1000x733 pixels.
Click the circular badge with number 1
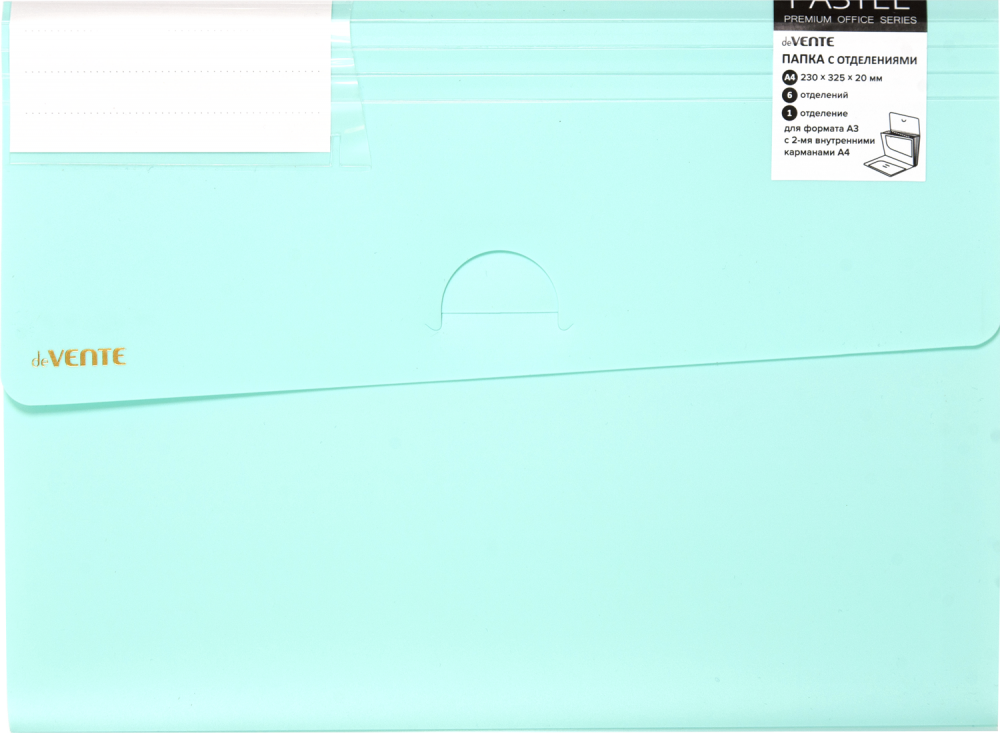coord(790,113)
